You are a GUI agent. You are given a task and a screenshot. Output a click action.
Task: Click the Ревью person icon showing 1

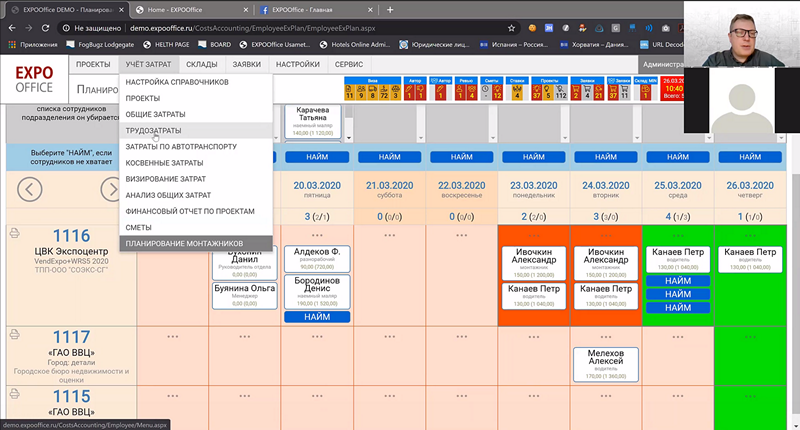pyautogui.click(x=460, y=92)
